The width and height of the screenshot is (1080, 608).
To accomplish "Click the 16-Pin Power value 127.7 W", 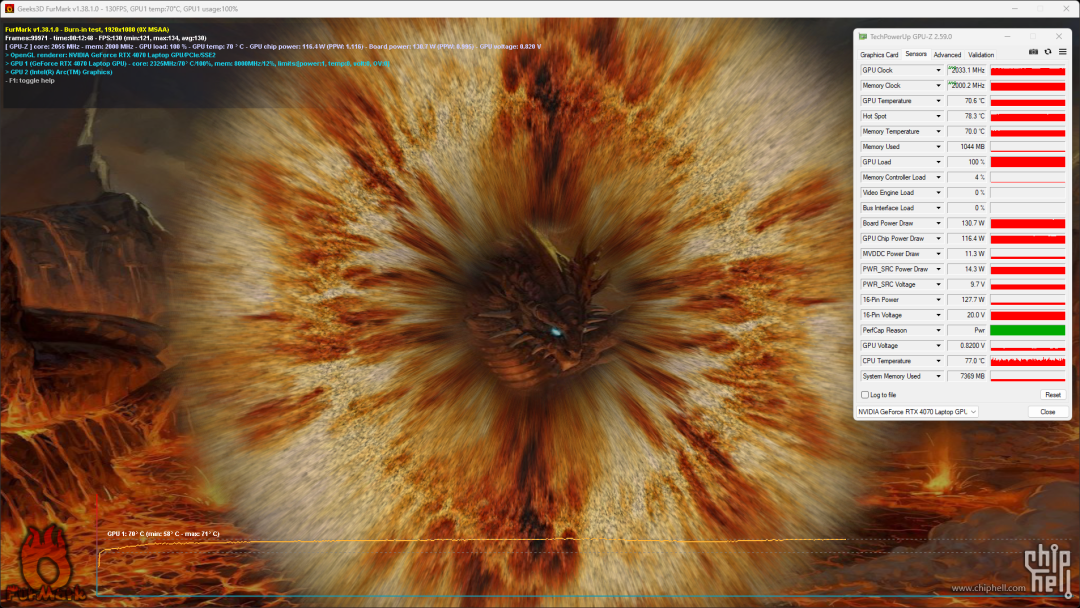I will click(x=966, y=300).
